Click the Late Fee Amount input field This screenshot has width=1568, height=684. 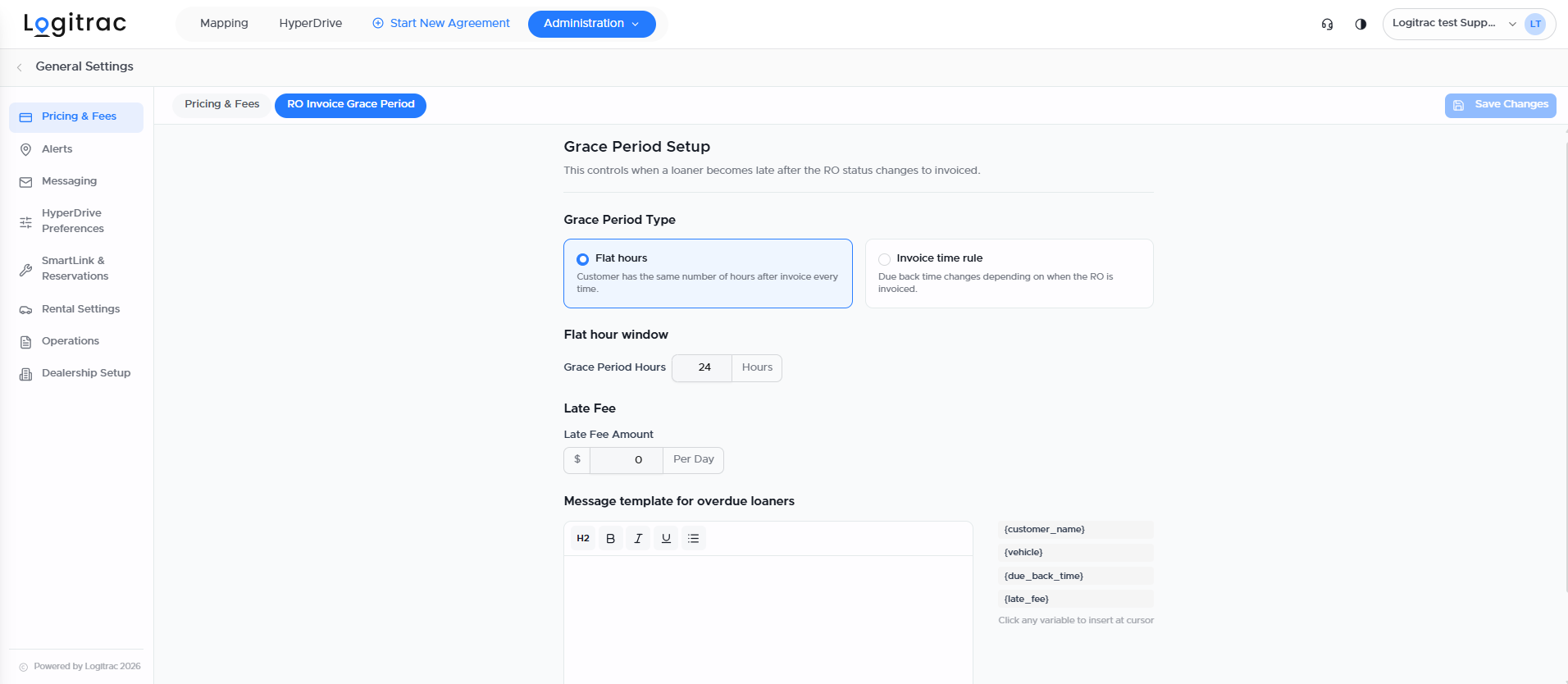[627, 460]
